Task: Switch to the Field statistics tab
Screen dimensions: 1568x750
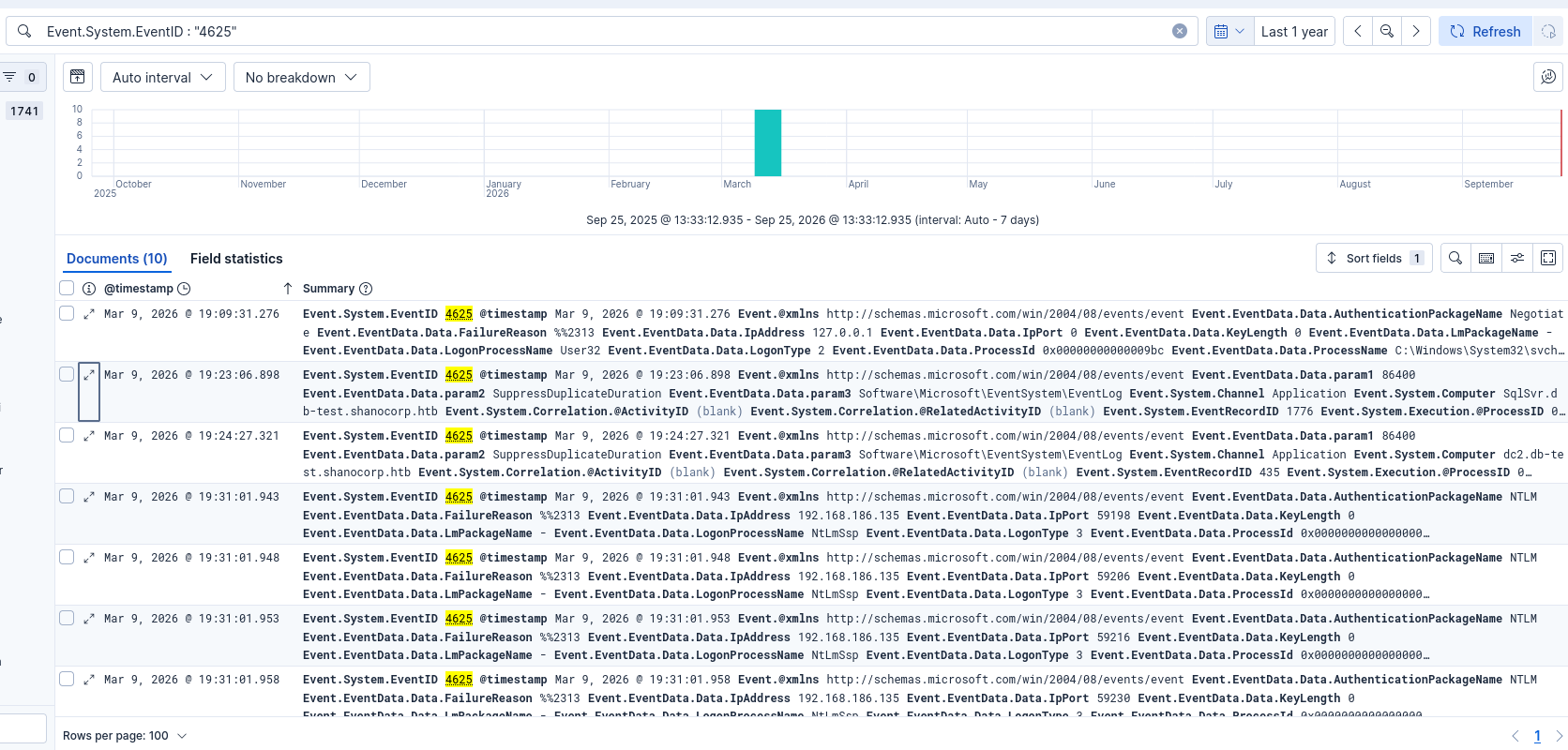Action: [236, 259]
